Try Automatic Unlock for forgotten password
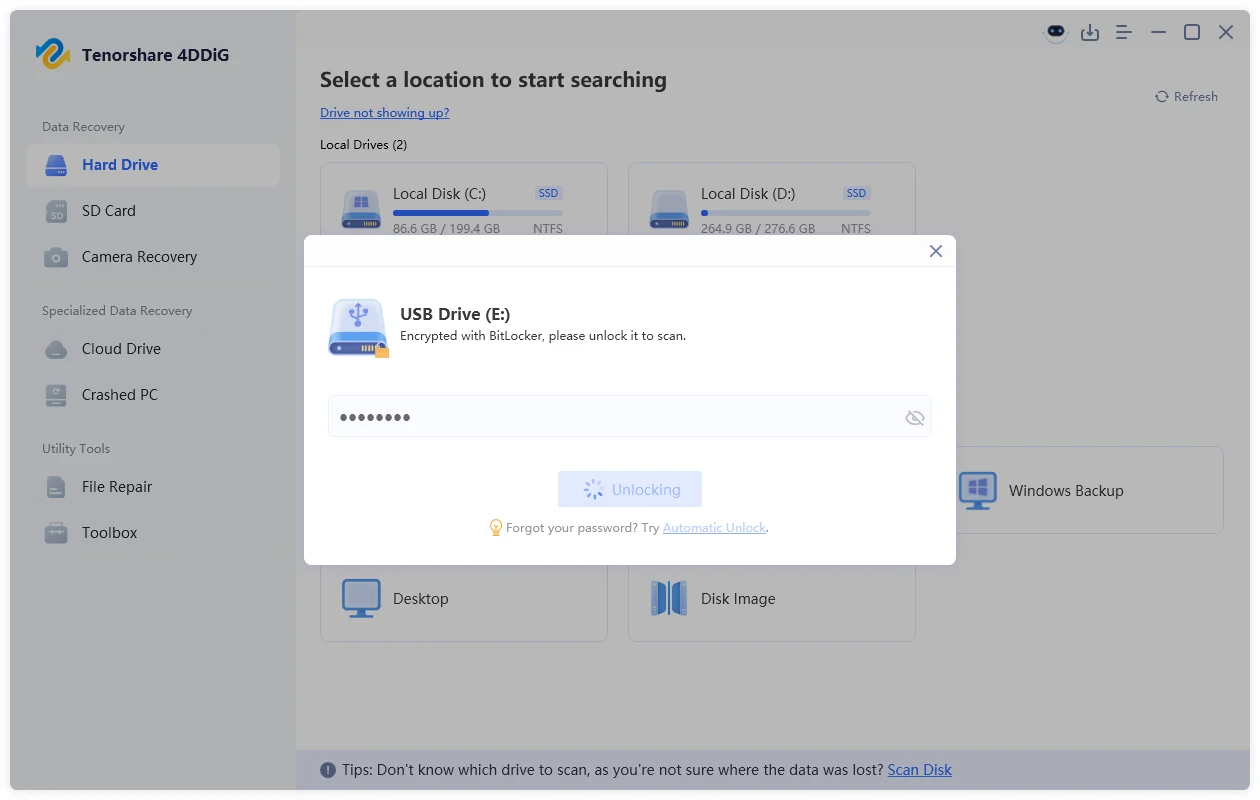Viewport: 1260px width, 800px height. point(714,527)
